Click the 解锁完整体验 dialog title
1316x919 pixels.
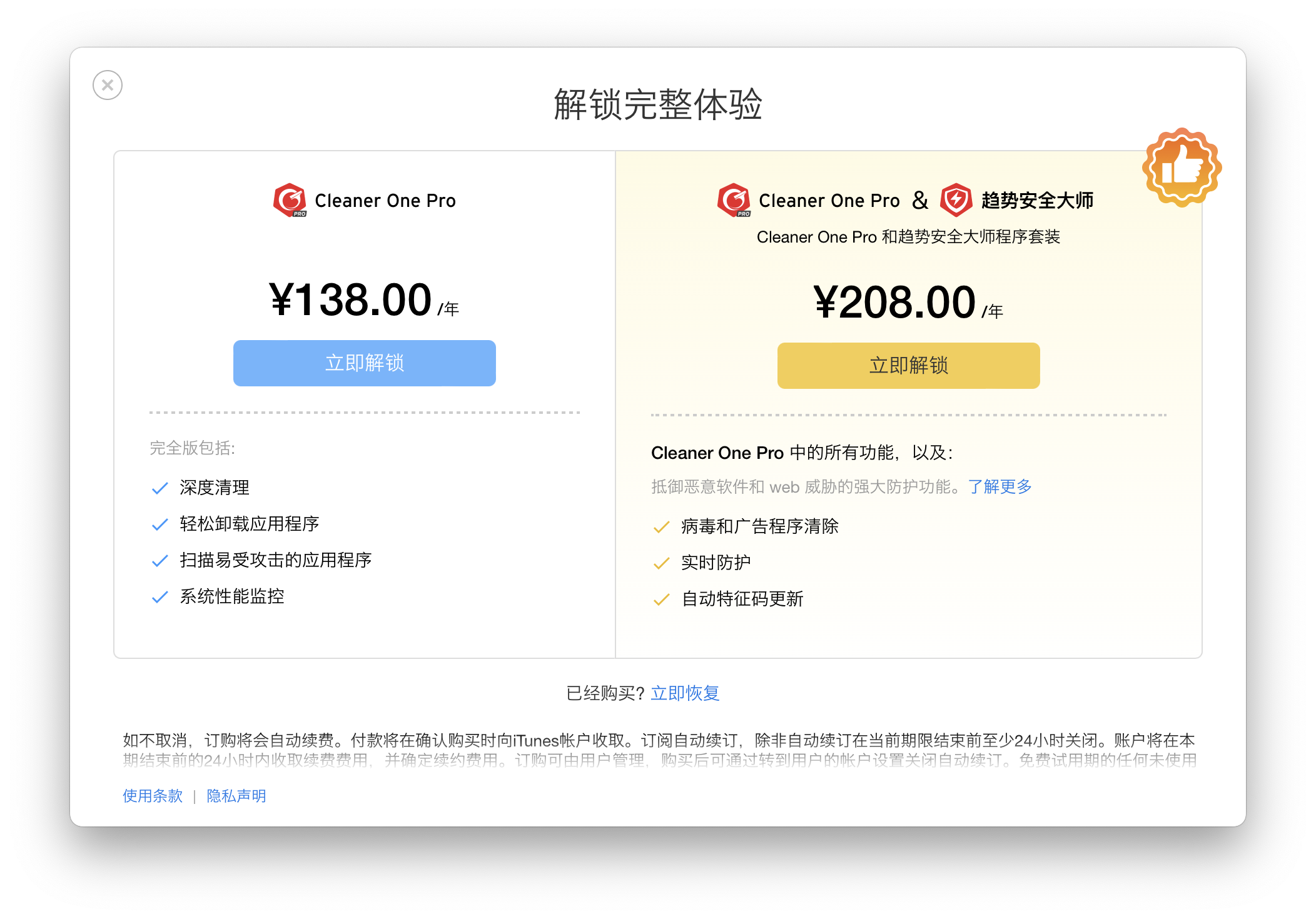(658, 104)
